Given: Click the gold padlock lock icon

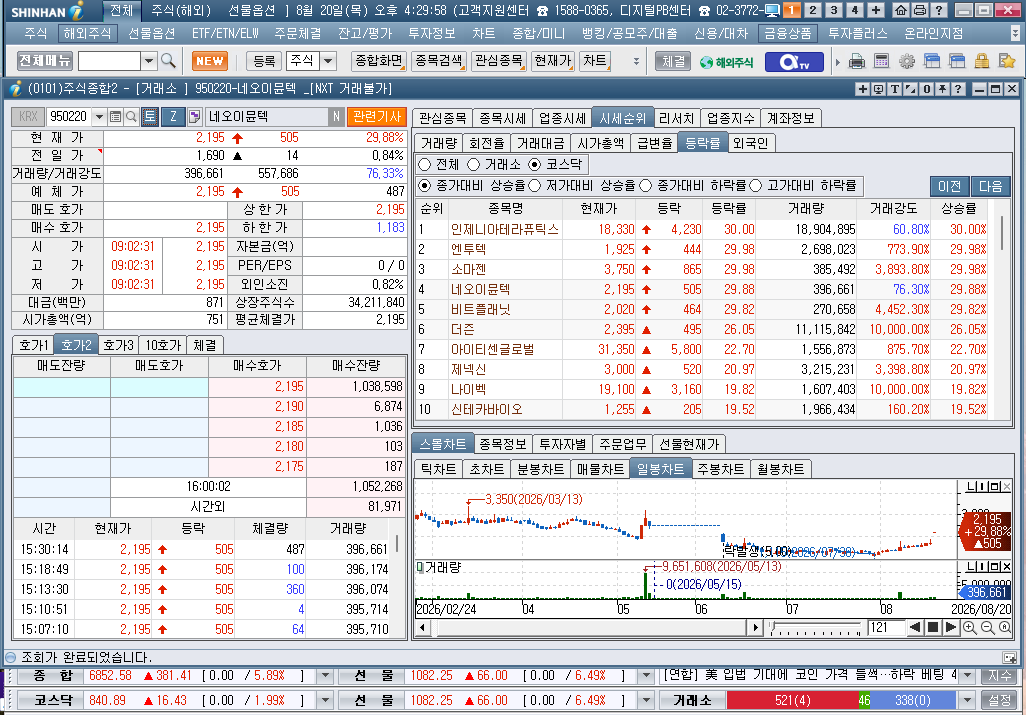Looking at the screenshot, I should tap(982, 61).
